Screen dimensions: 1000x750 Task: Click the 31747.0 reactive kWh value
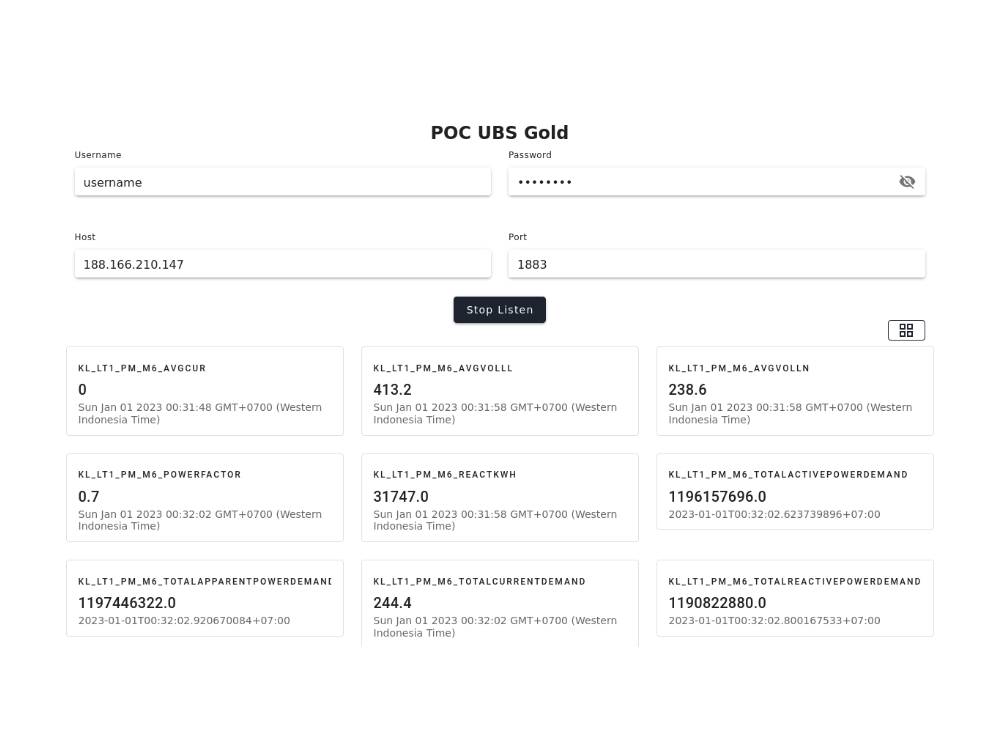pos(401,497)
